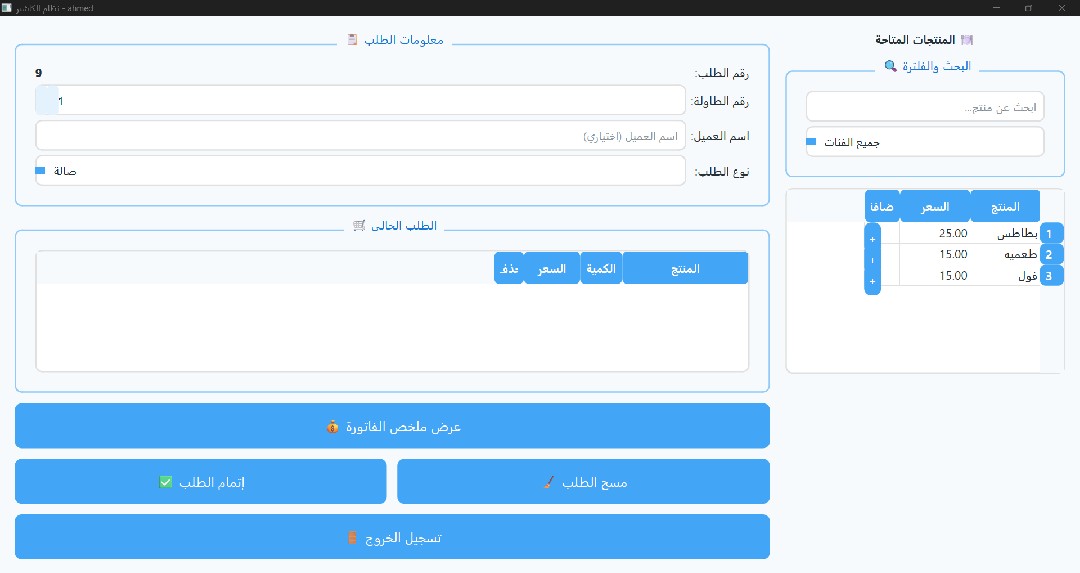Viewport: 1080px width, 573px height.
Task: Click عرض ملخص الفاتورة button
Action: tap(392, 426)
